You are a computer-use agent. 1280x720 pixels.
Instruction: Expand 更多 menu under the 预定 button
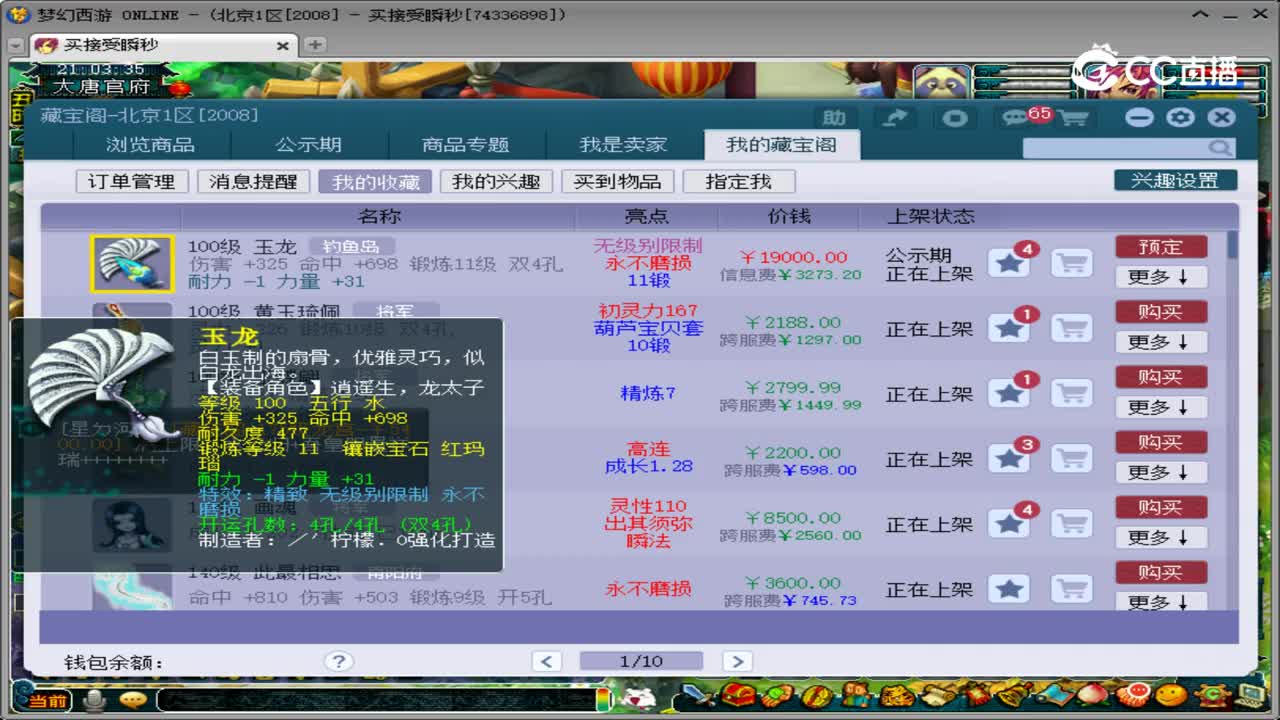(1161, 277)
